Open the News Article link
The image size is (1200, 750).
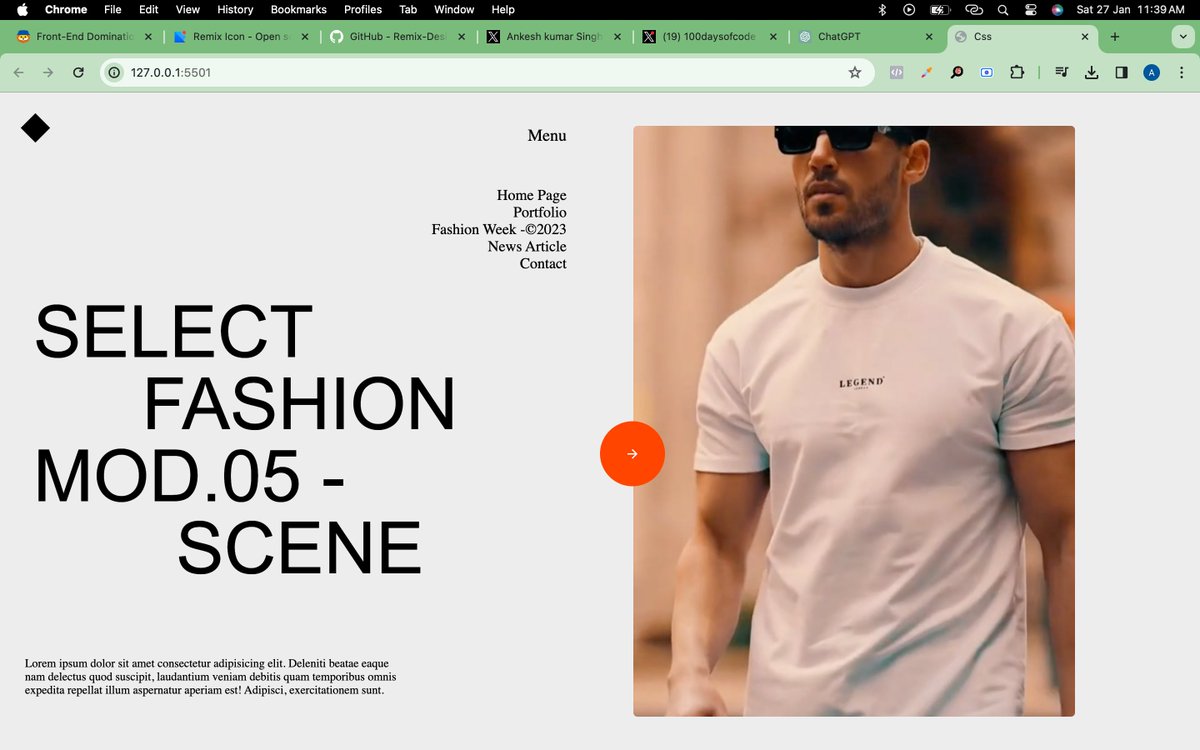(527, 247)
